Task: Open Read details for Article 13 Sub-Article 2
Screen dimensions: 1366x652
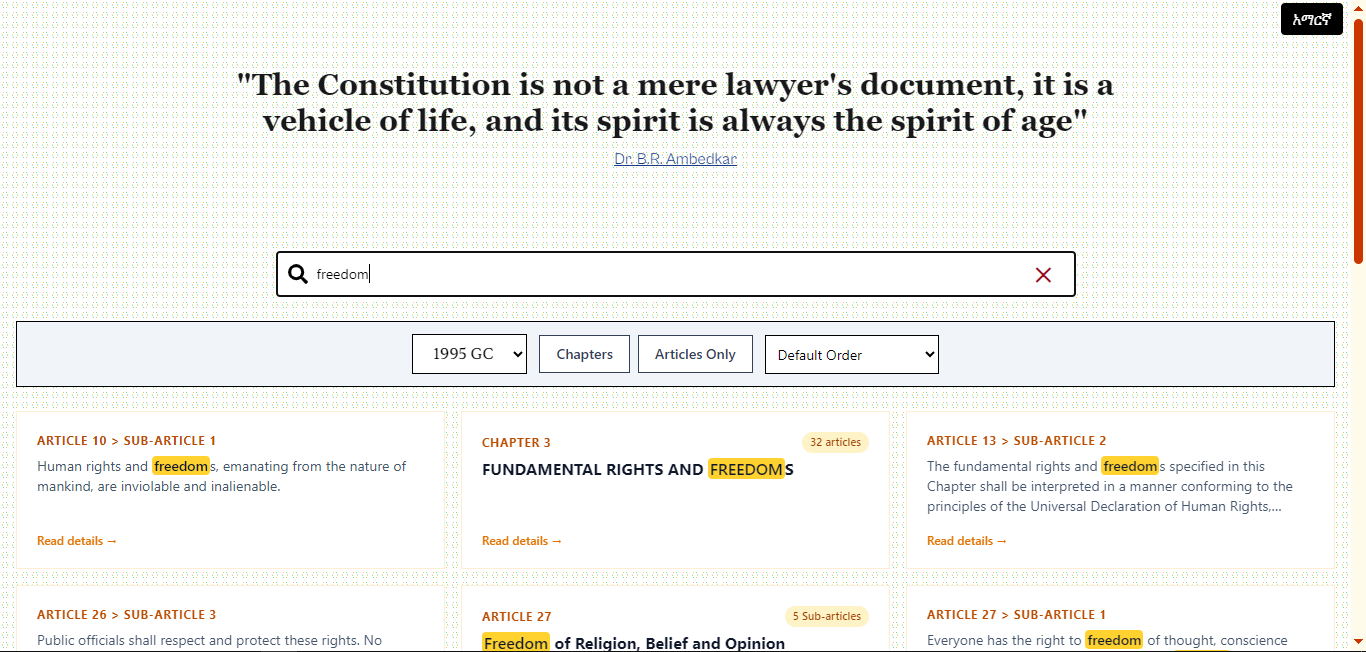Action: (967, 541)
